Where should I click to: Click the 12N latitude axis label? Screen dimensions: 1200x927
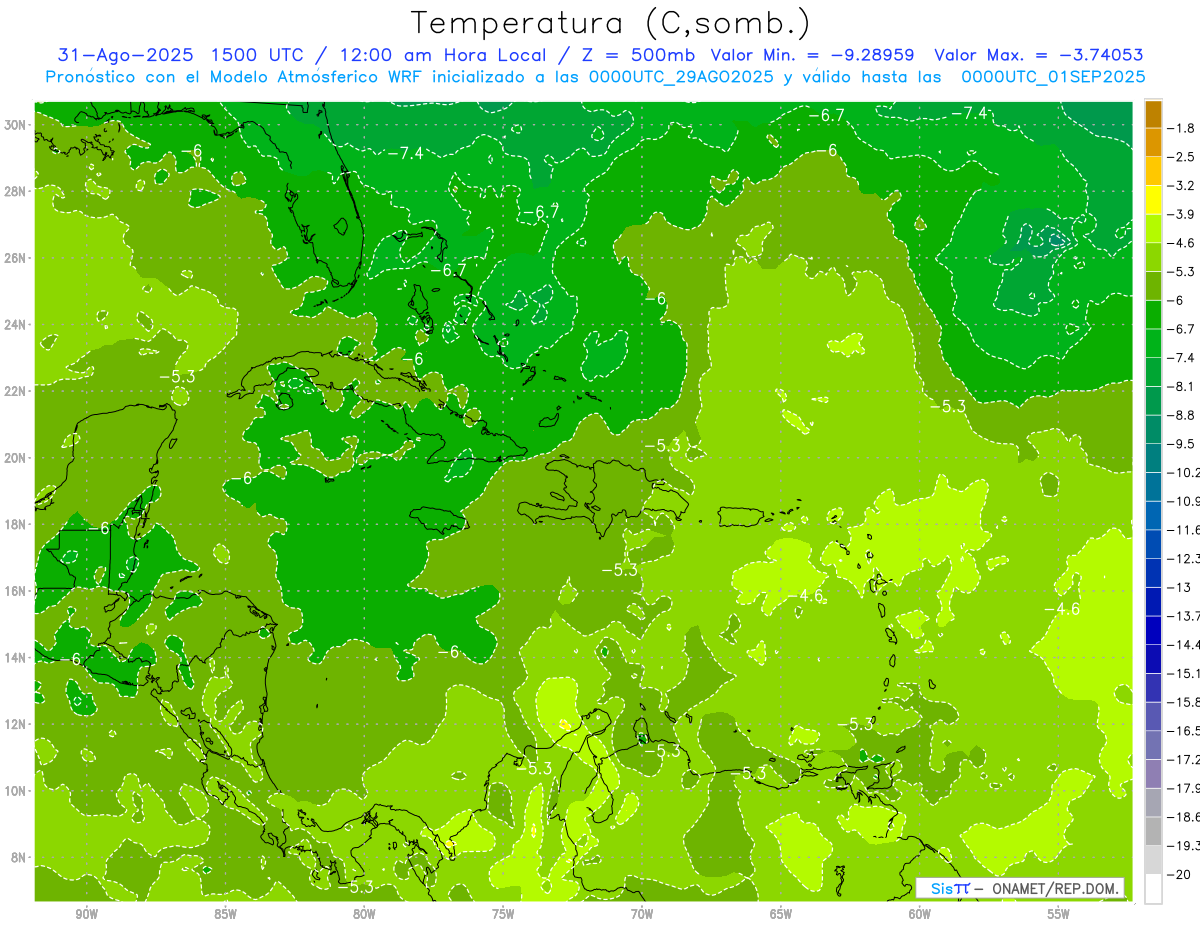click(15, 724)
